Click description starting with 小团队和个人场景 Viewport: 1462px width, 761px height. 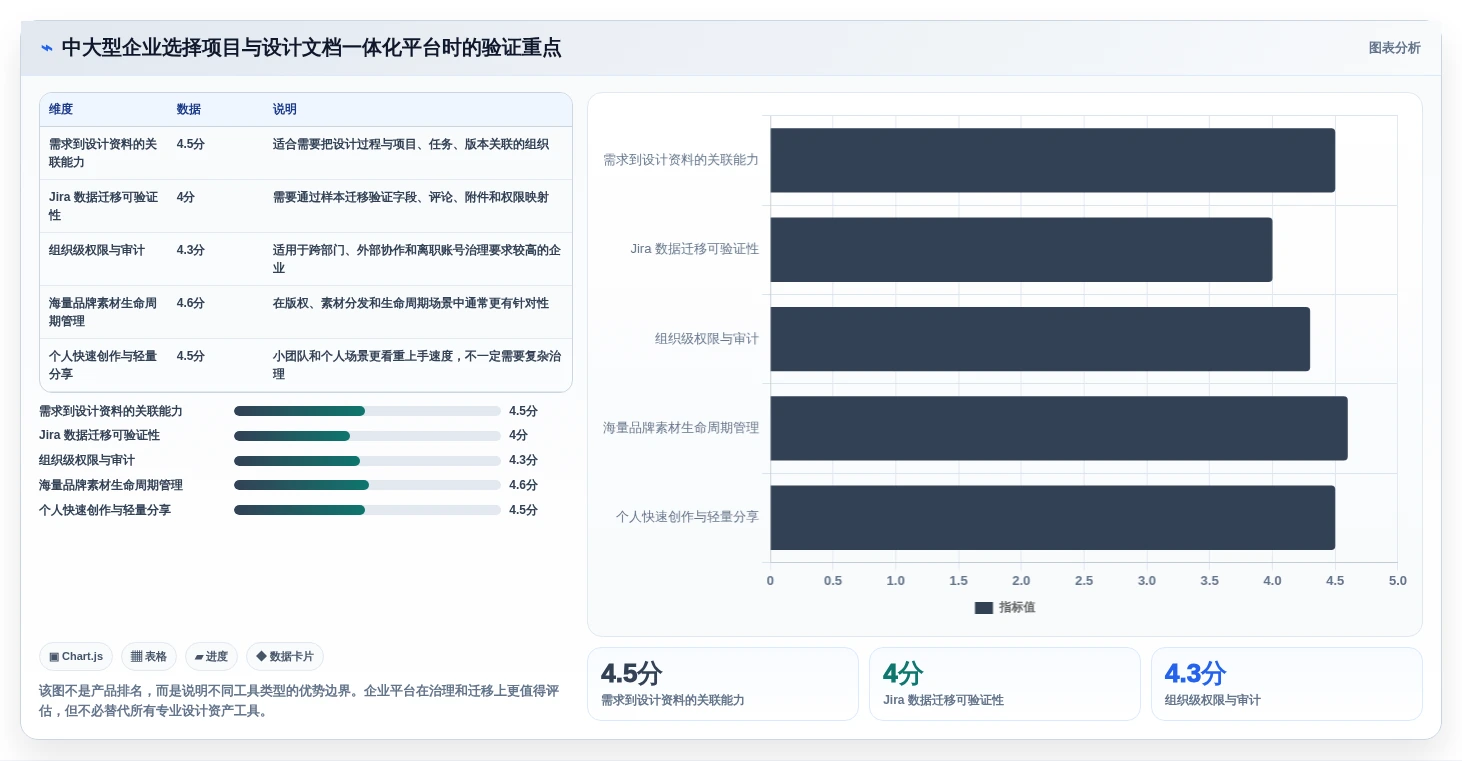(x=417, y=365)
